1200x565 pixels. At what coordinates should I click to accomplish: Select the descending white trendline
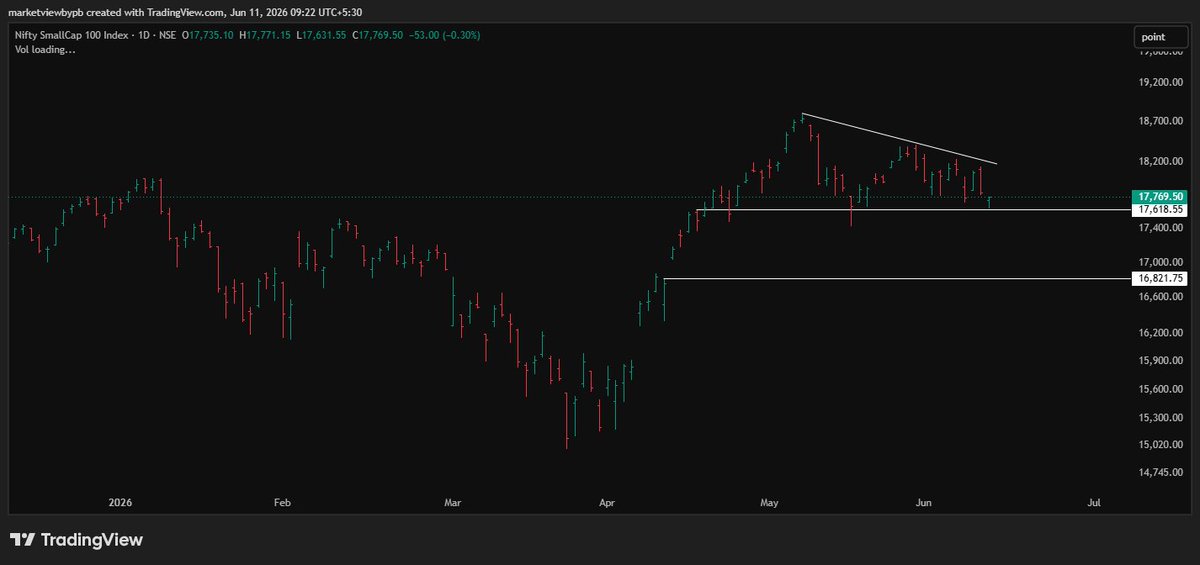pyautogui.click(x=900, y=139)
